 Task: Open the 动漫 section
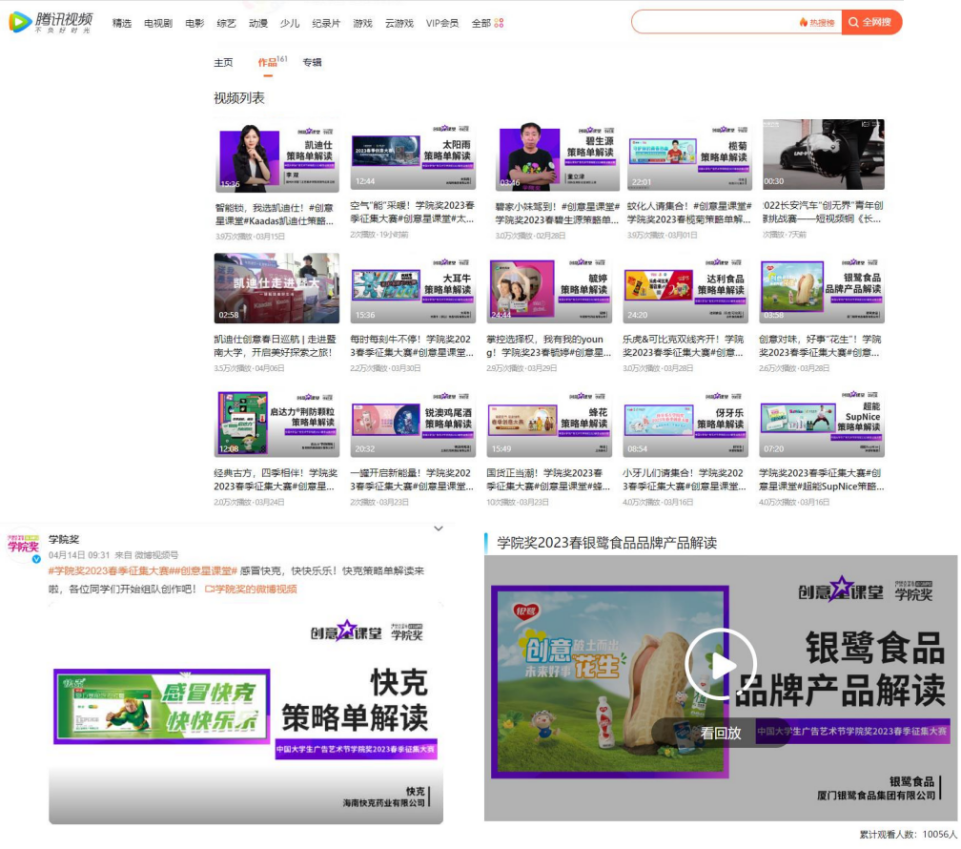(x=258, y=23)
